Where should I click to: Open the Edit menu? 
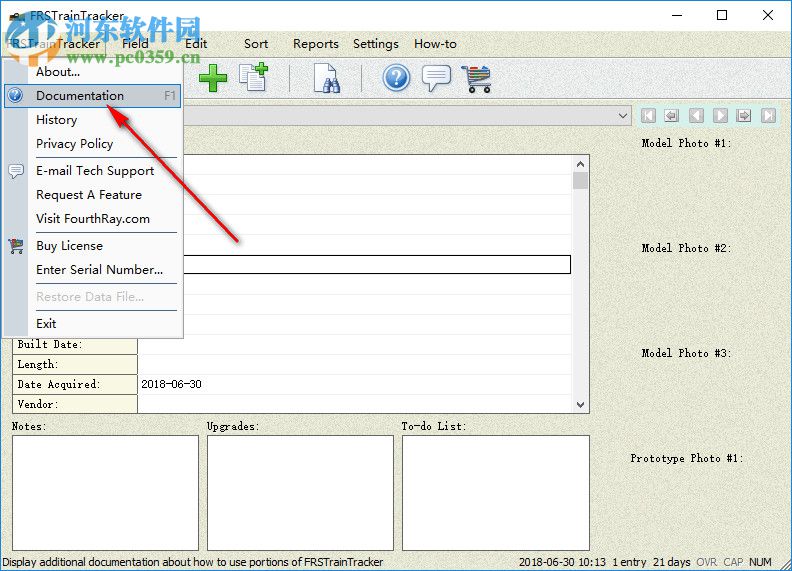click(196, 44)
